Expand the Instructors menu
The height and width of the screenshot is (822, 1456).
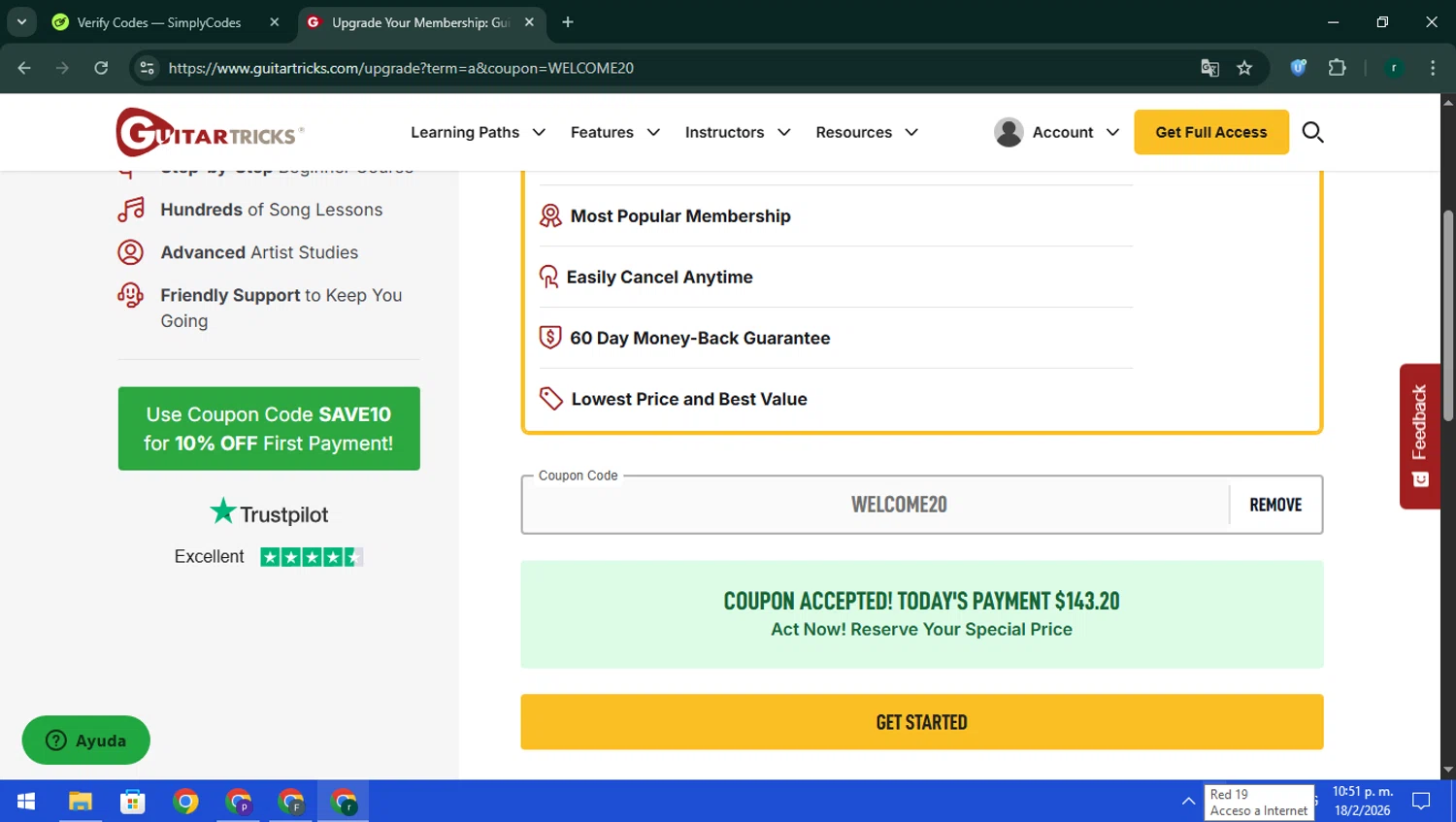point(738,132)
